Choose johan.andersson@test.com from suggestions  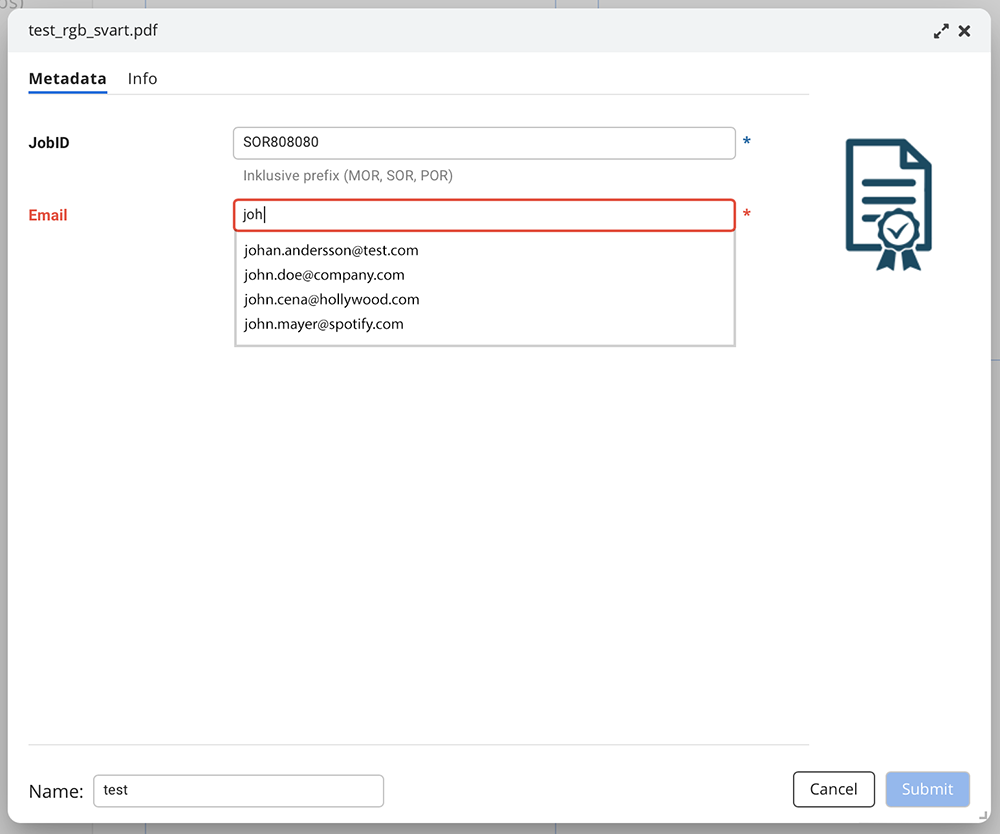tap(331, 251)
